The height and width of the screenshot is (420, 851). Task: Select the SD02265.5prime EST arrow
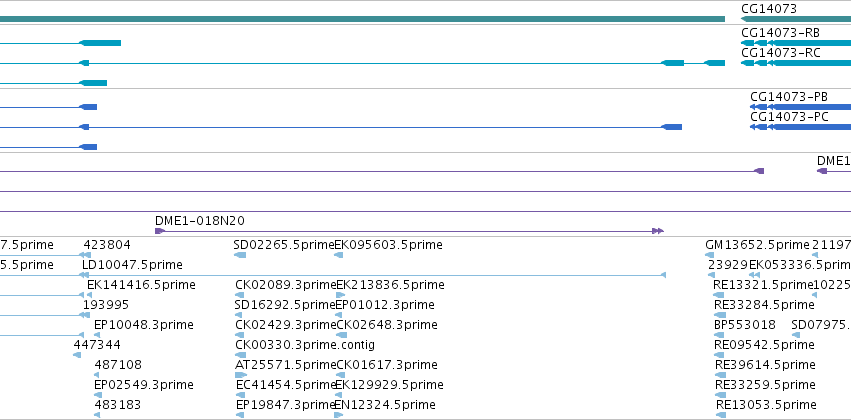coord(240,255)
